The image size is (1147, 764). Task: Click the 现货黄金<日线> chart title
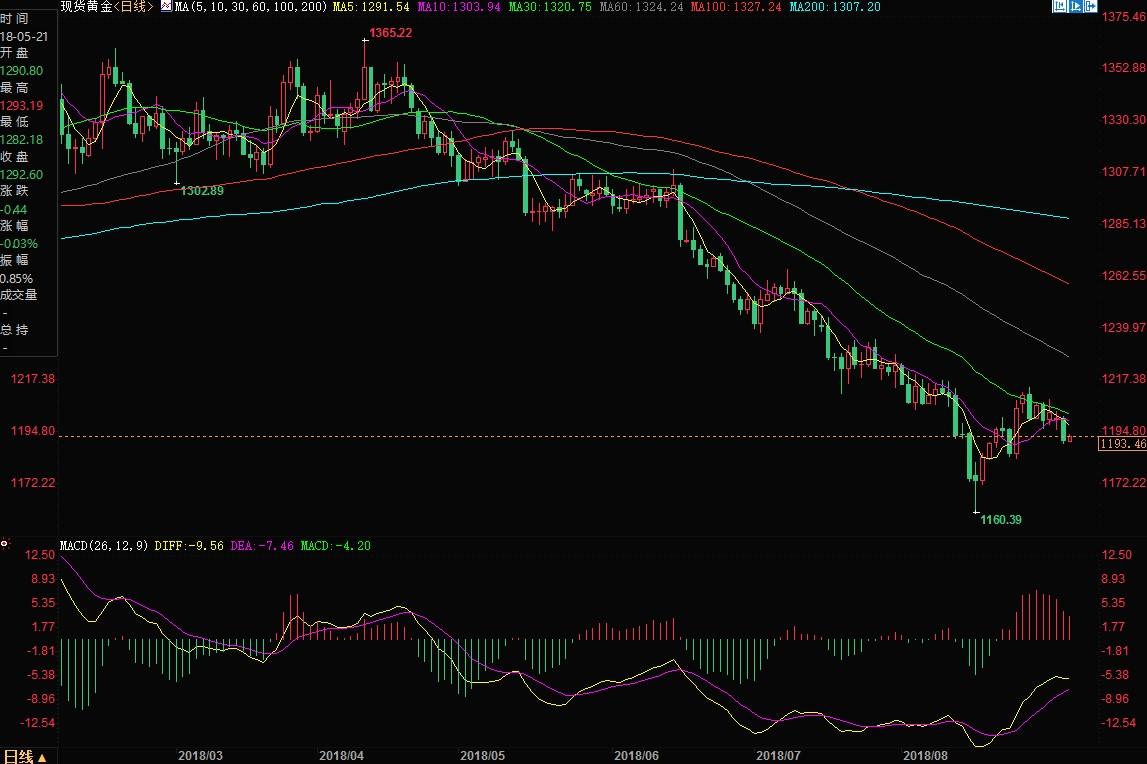pyautogui.click(x=108, y=7)
